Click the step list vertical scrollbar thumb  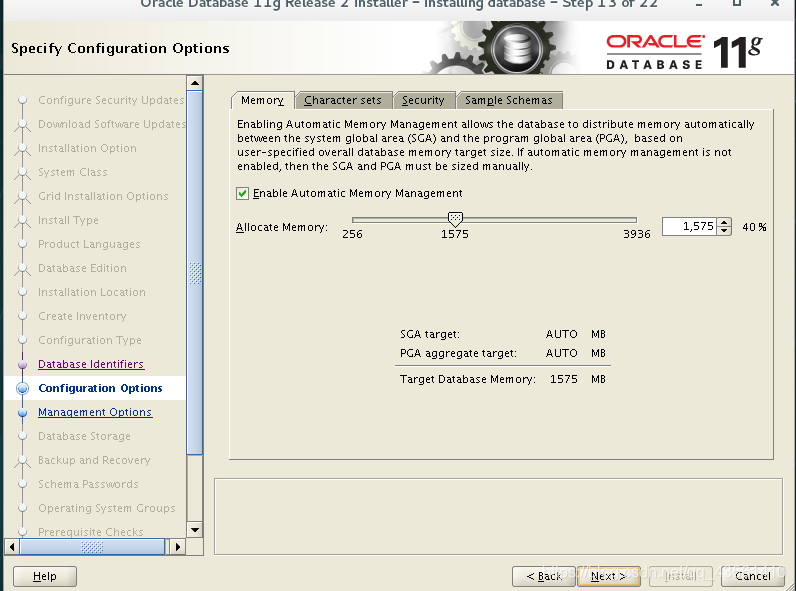click(x=195, y=273)
